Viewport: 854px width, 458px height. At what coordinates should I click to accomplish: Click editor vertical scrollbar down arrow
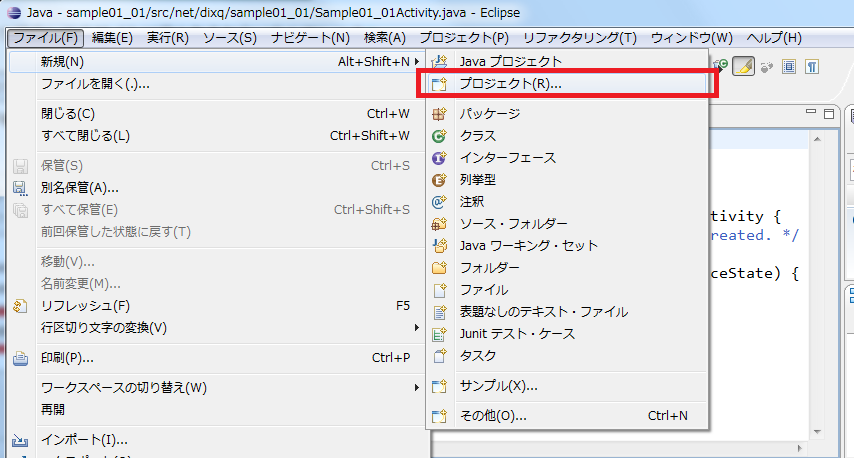[x=817, y=432]
